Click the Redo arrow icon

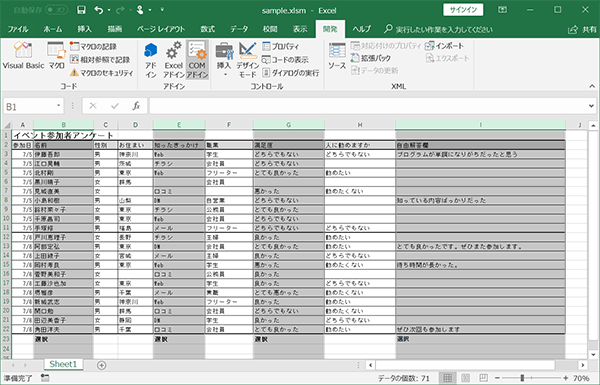pyautogui.click(x=119, y=10)
